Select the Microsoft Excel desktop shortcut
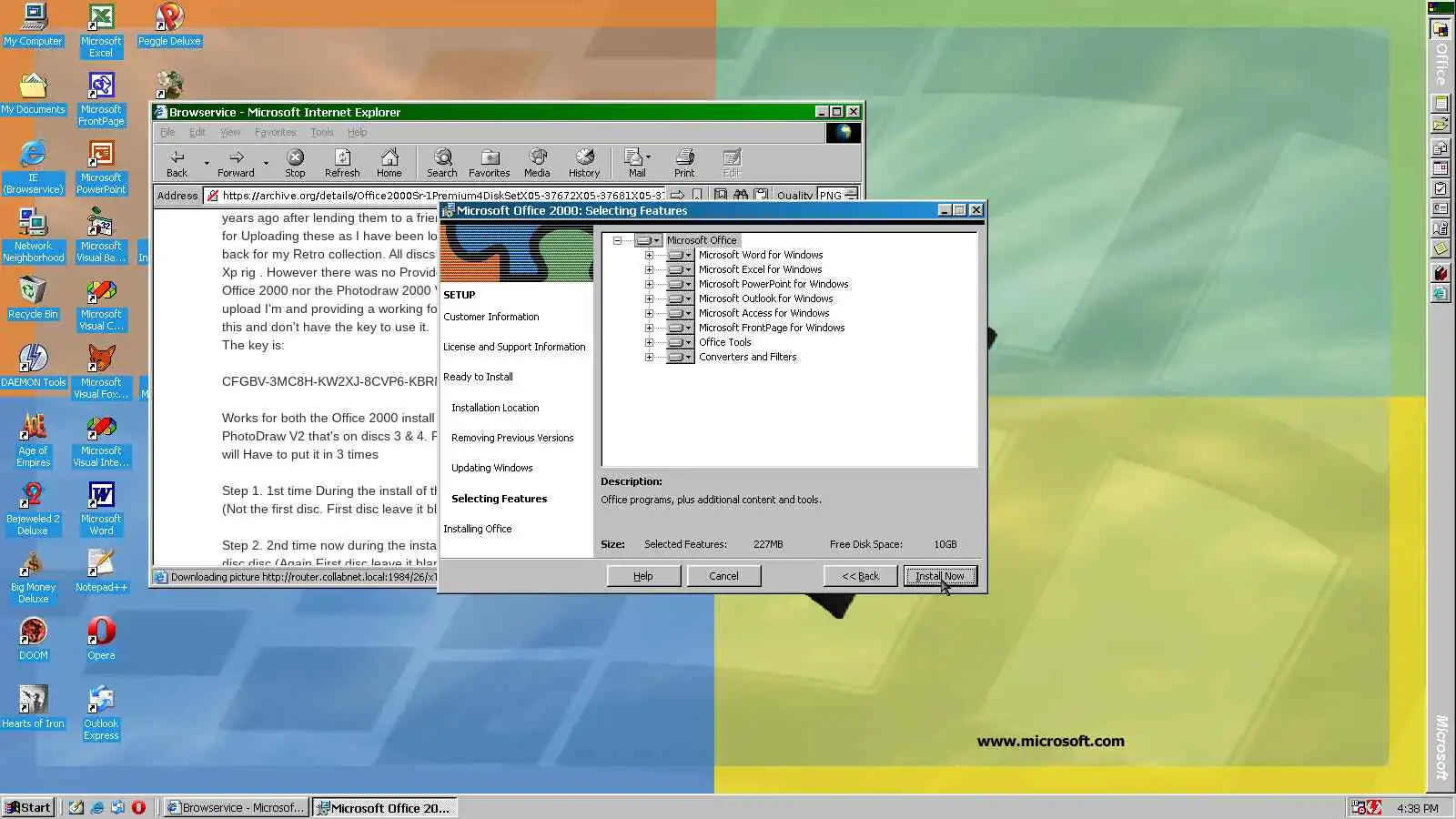This screenshot has width=1456, height=819. [x=101, y=31]
